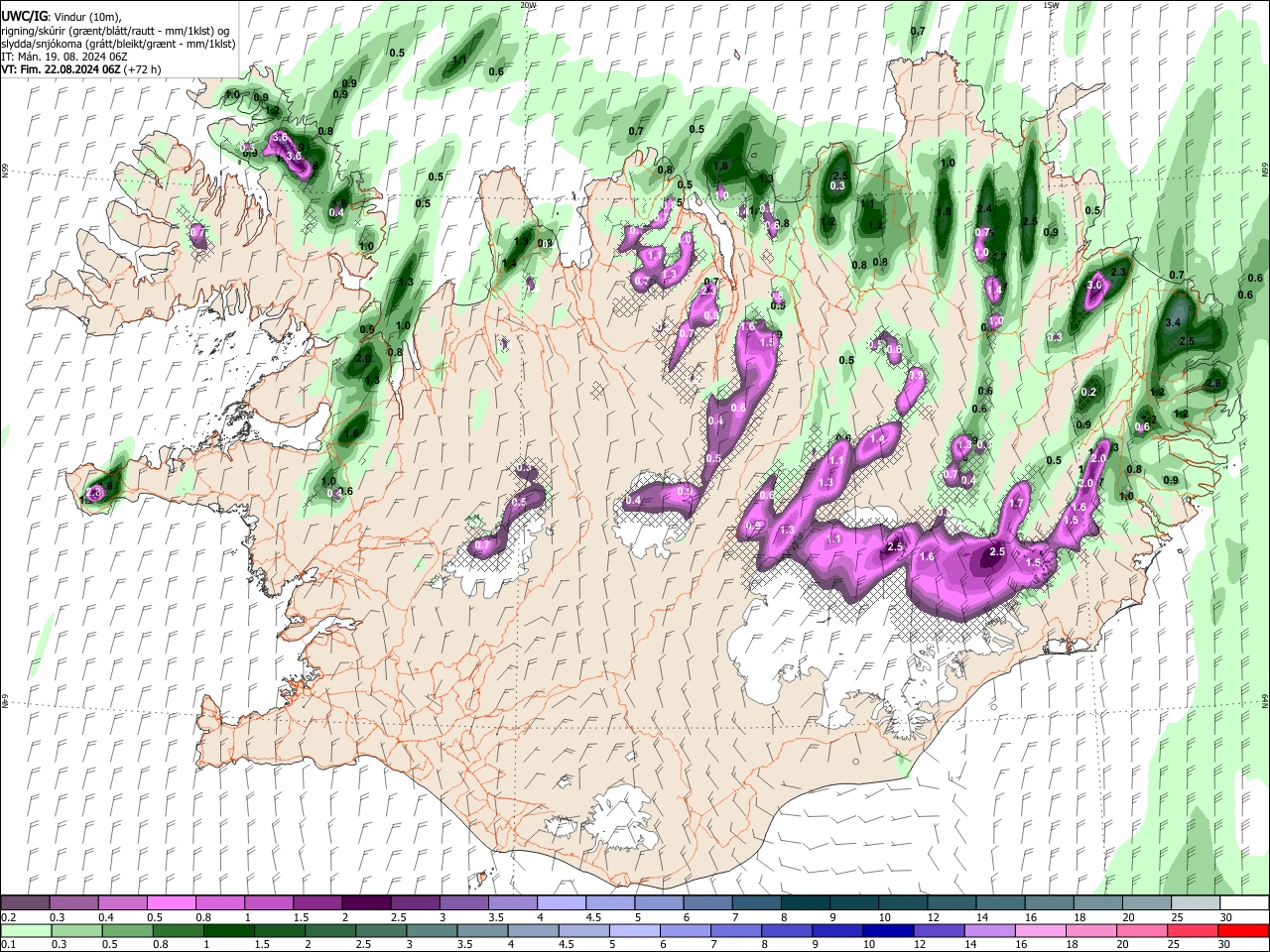Screen dimensions: 1270x952
Task: Click the 2.4 precipitation value on the map
Action: (x=984, y=209)
